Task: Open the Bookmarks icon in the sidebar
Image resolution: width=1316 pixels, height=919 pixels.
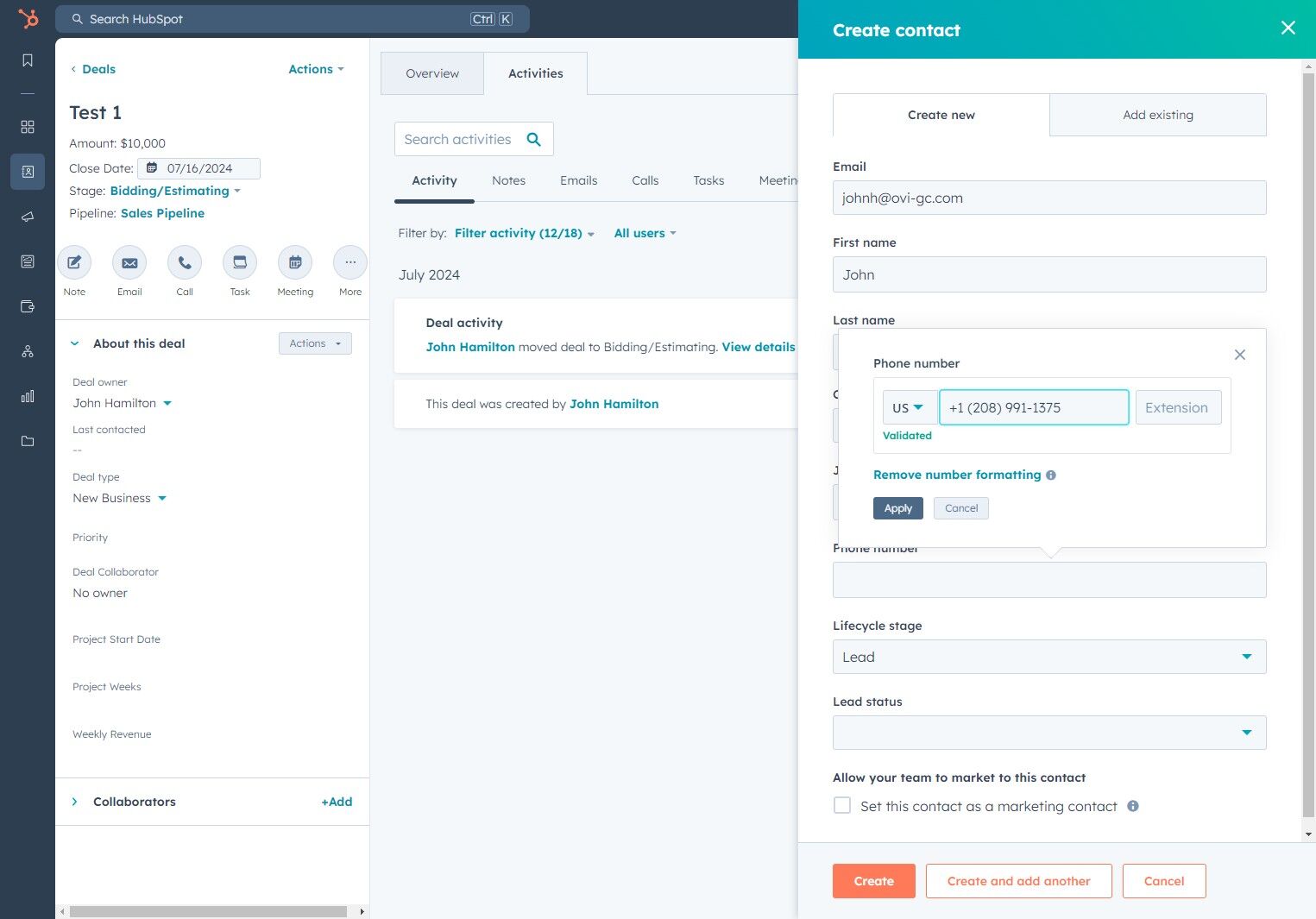Action: (x=28, y=60)
